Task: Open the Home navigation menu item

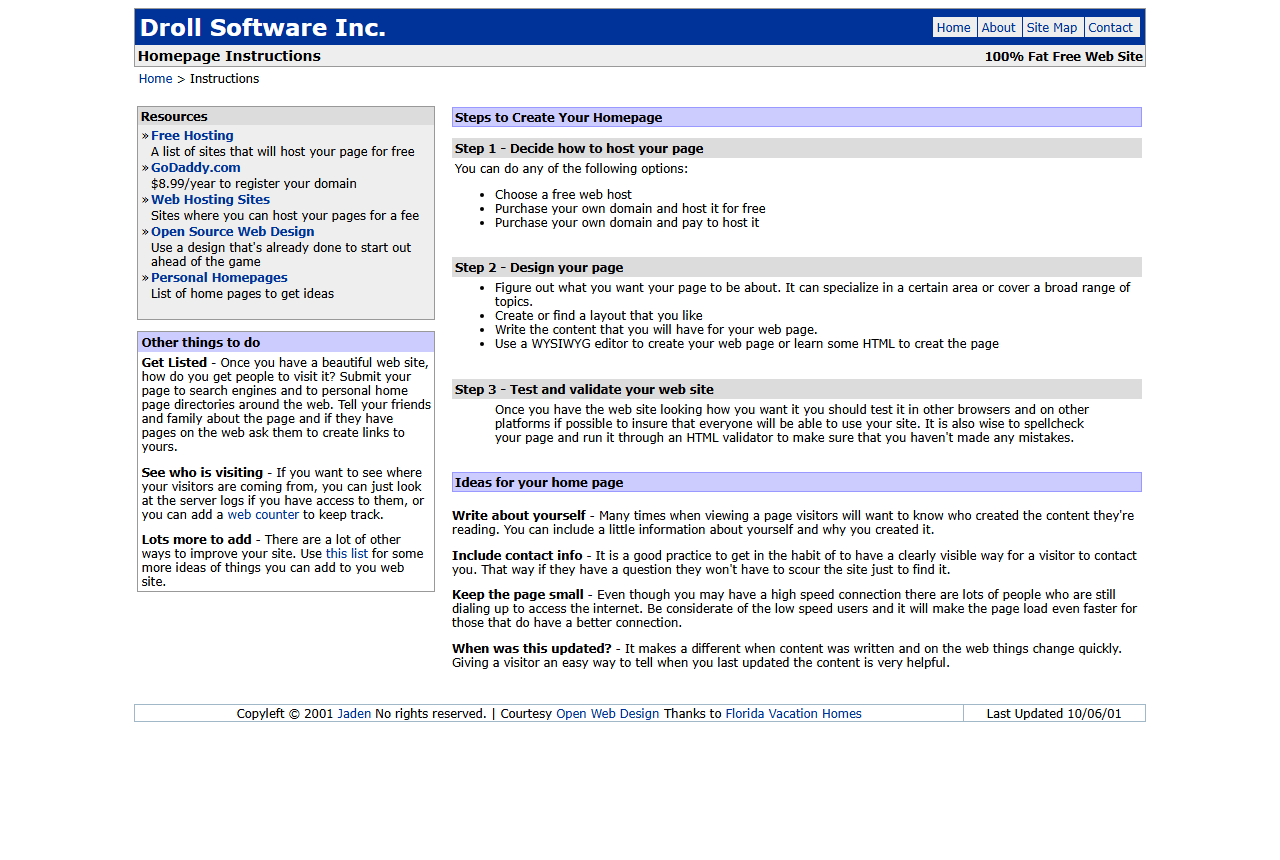Action: (x=954, y=28)
